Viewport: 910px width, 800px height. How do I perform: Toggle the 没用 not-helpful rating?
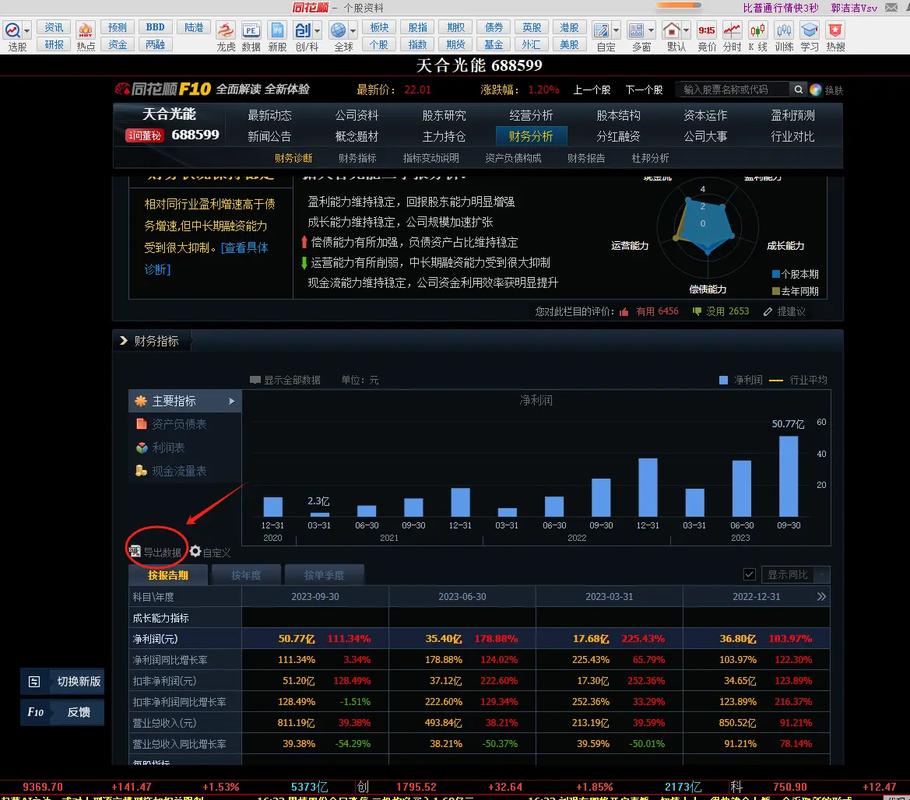[697, 313]
